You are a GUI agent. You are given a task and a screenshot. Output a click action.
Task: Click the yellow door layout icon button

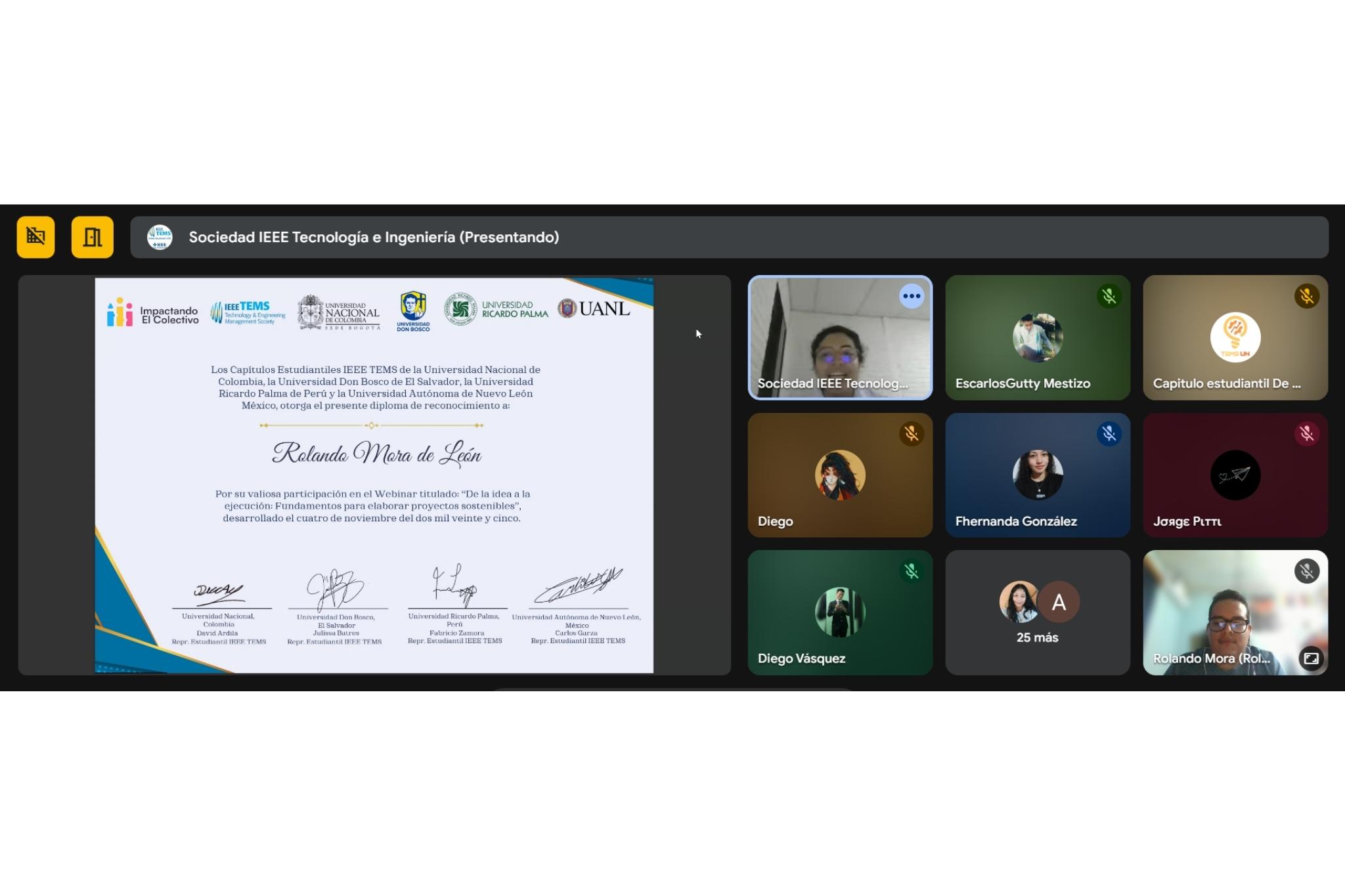92,237
